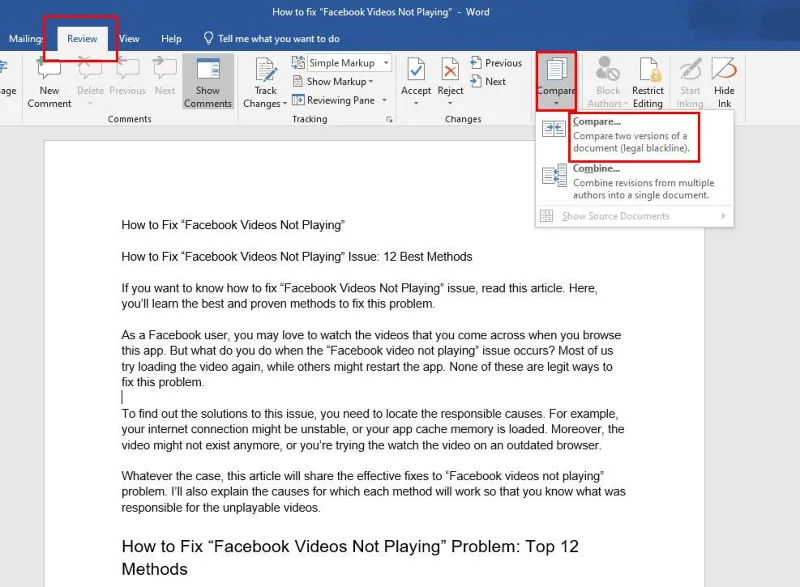
Task: Click the Show Source Documents icon
Action: point(546,216)
